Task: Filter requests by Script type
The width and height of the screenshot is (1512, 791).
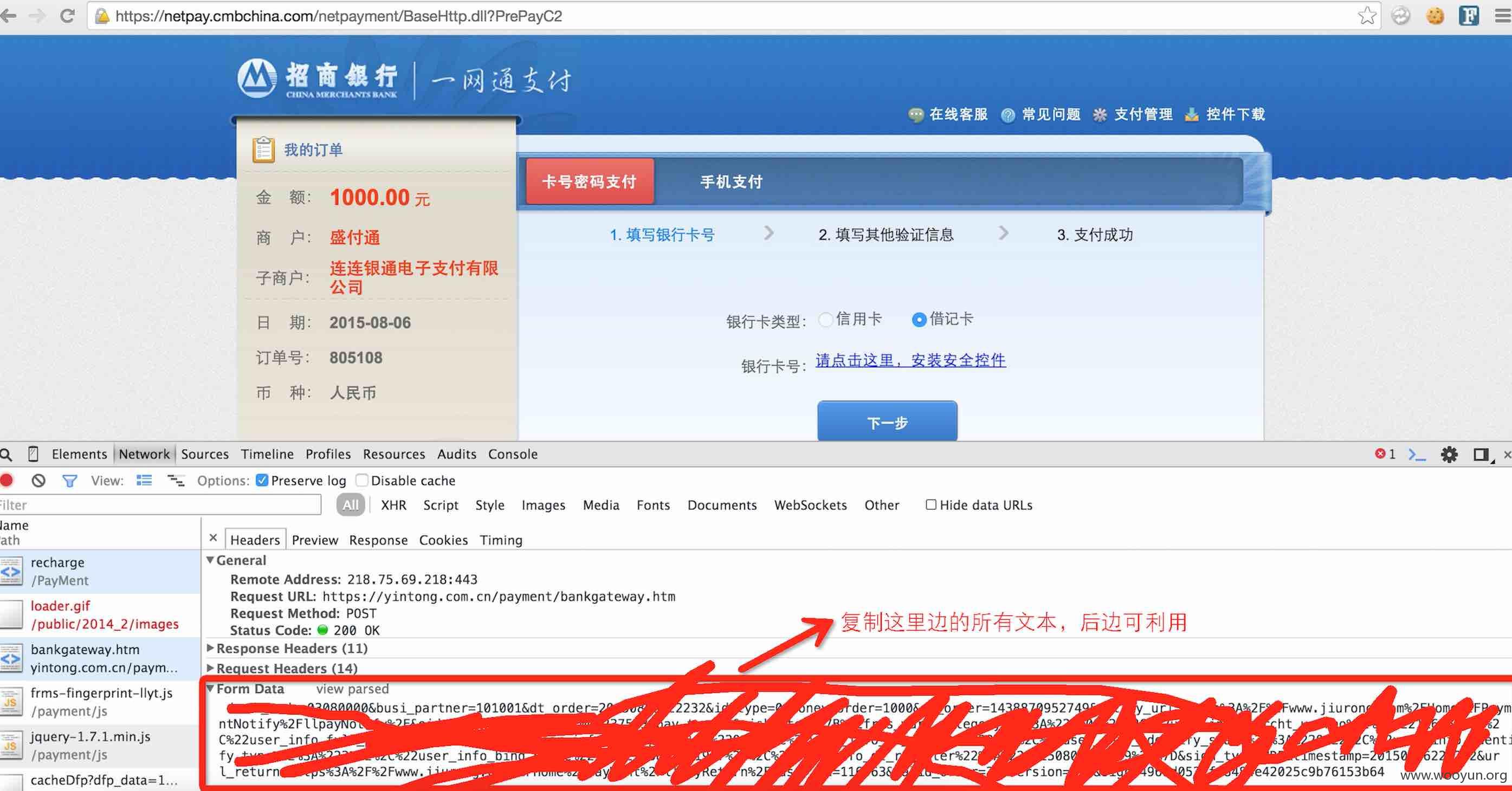Action: (441, 505)
